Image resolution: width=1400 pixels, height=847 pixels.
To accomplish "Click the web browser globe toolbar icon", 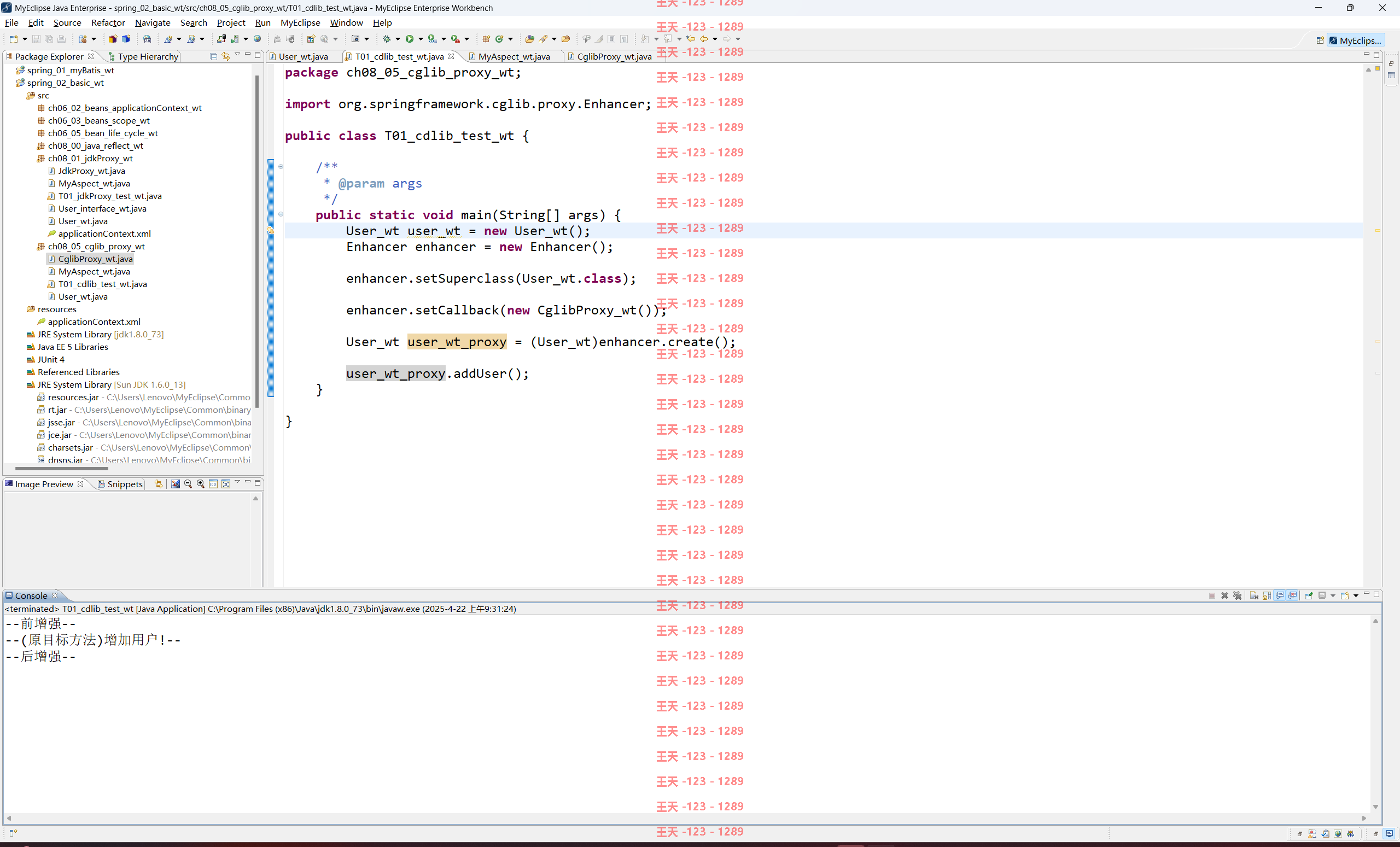I will 258,39.
